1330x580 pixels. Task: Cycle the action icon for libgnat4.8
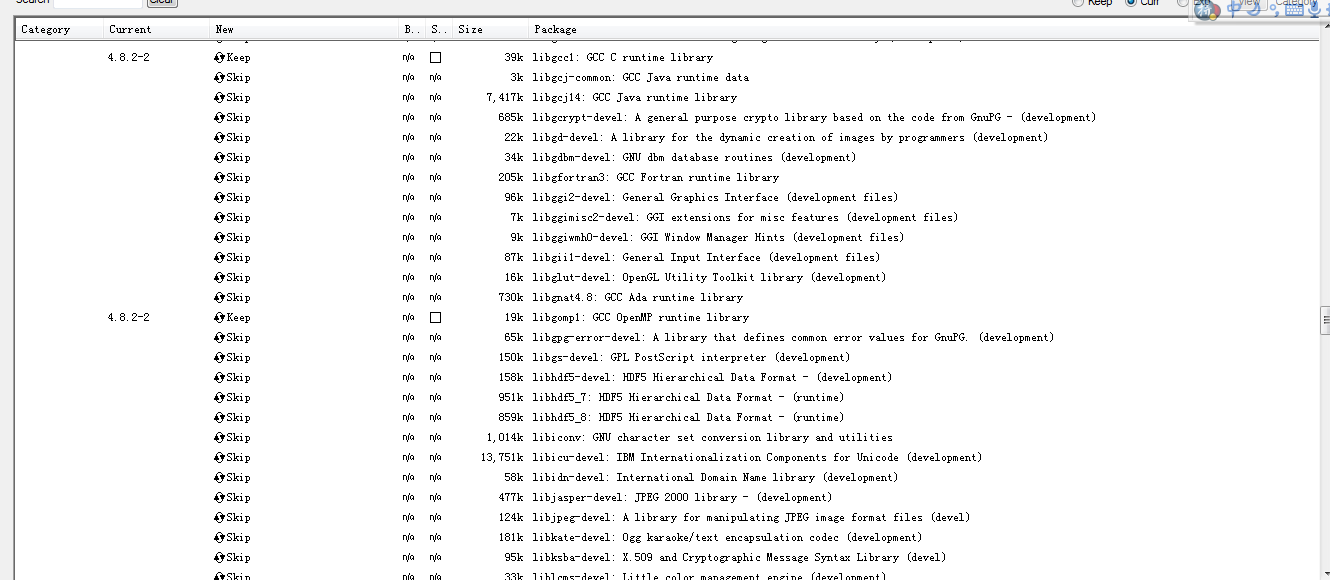coord(220,298)
